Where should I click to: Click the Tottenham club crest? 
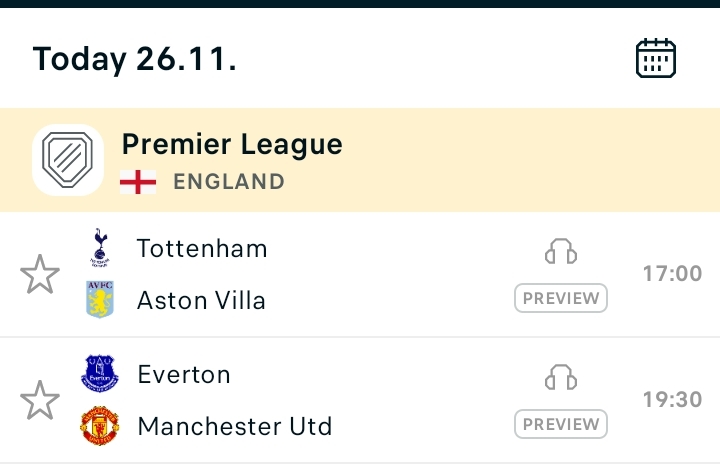point(100,248)
